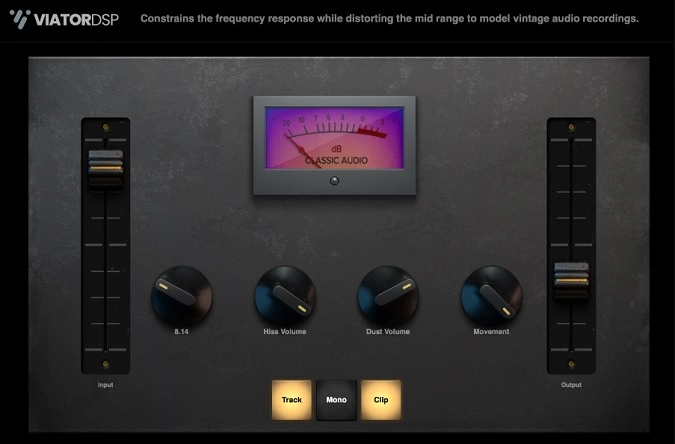Click the ViatorDSP logo
The image size is (675, 444).
click(64, 19)
